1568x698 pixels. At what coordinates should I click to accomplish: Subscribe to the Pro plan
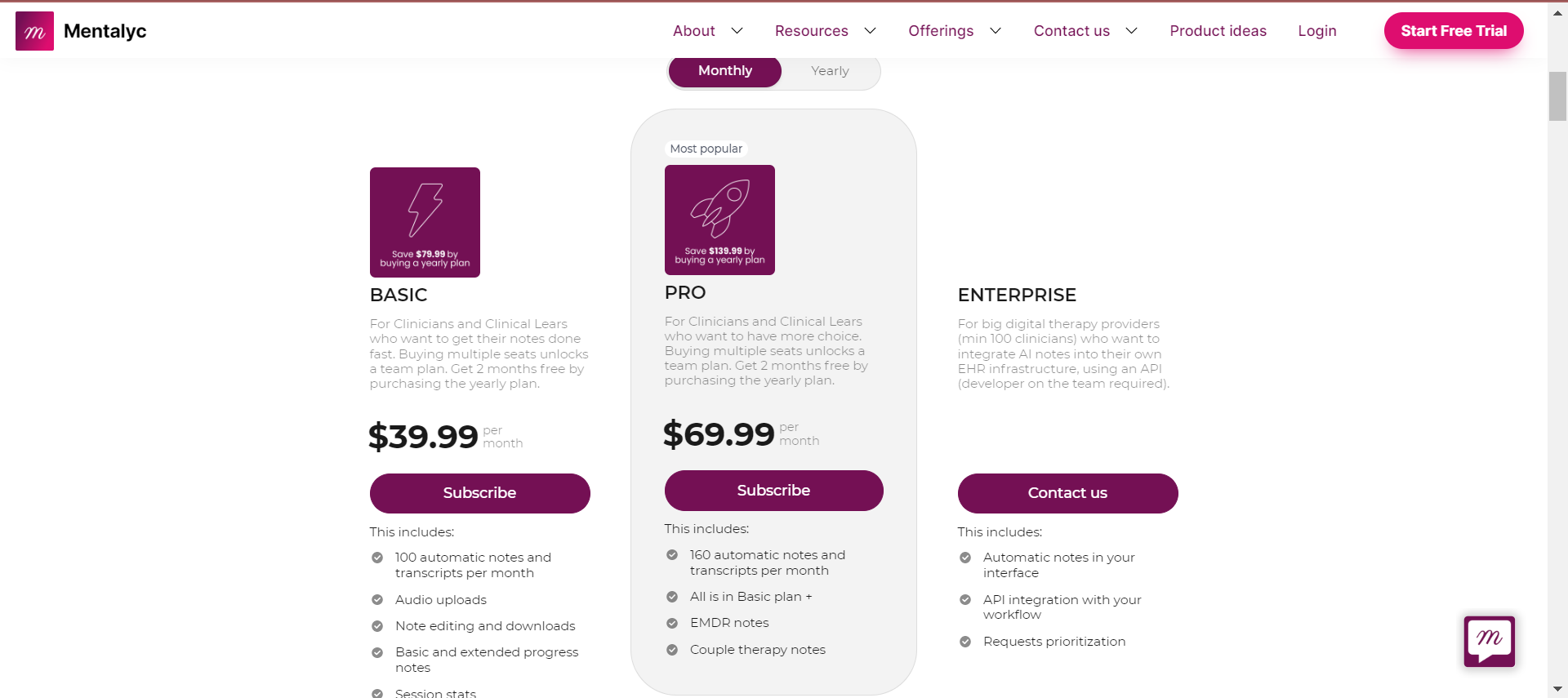pos(774,491)
